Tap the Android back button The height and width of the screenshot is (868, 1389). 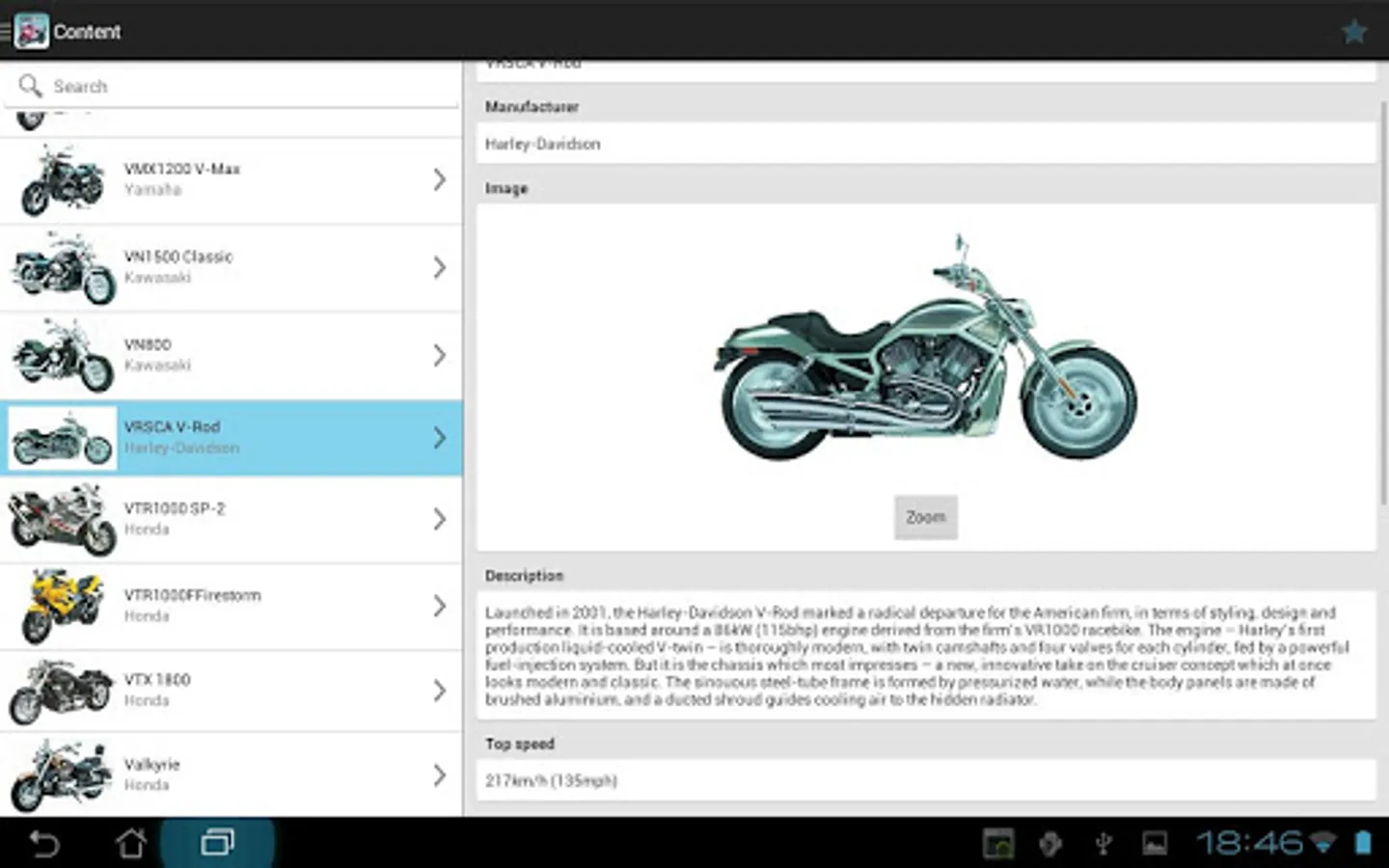(43, 844)
